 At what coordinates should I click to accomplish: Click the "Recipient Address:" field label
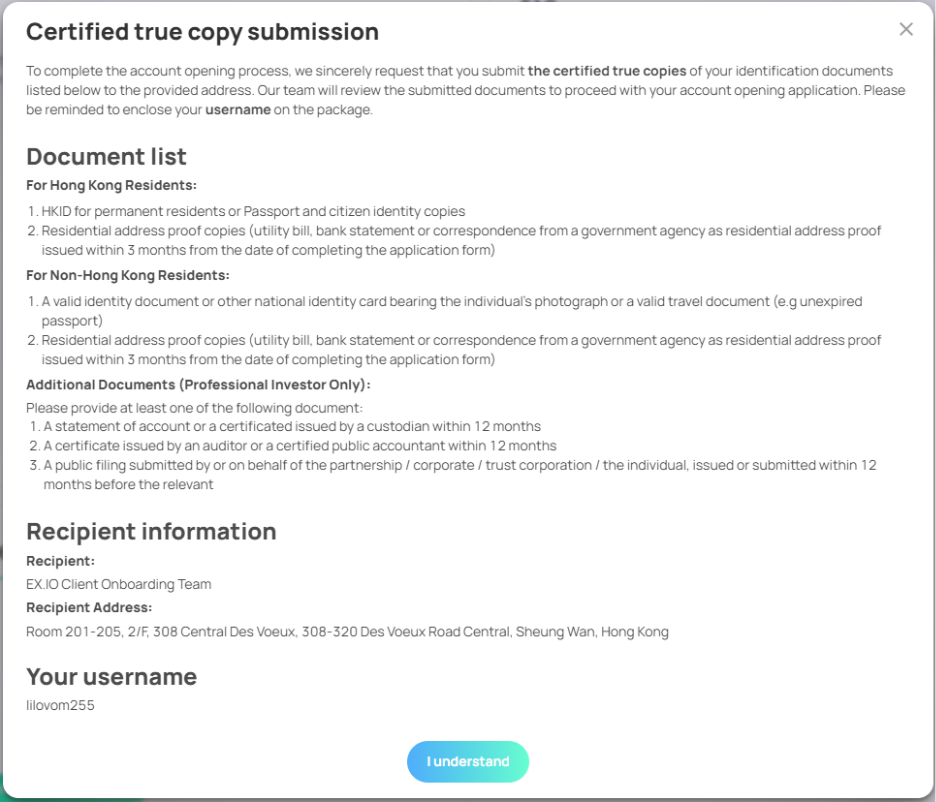[x=89, y=608]
